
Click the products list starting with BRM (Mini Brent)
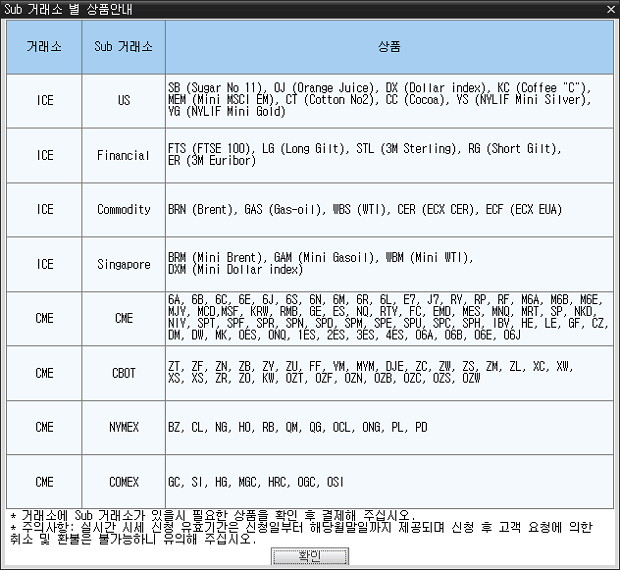[389, 264]
